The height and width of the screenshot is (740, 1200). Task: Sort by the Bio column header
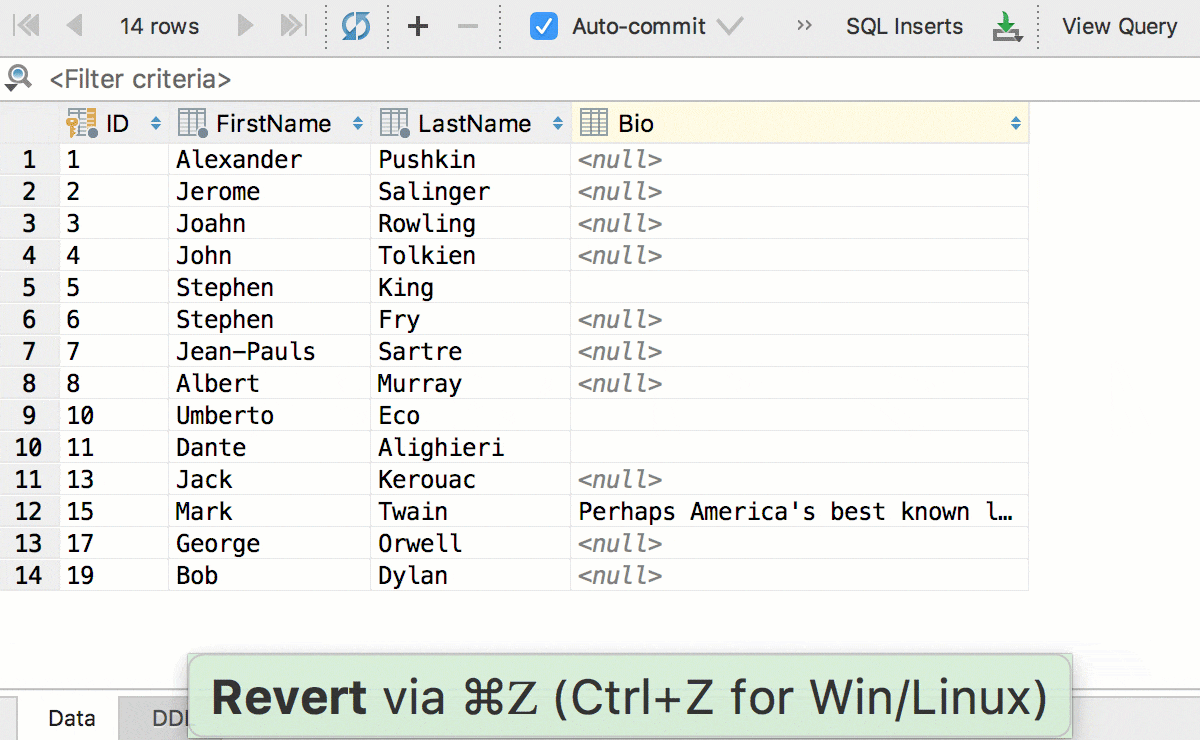pos(800,123)
